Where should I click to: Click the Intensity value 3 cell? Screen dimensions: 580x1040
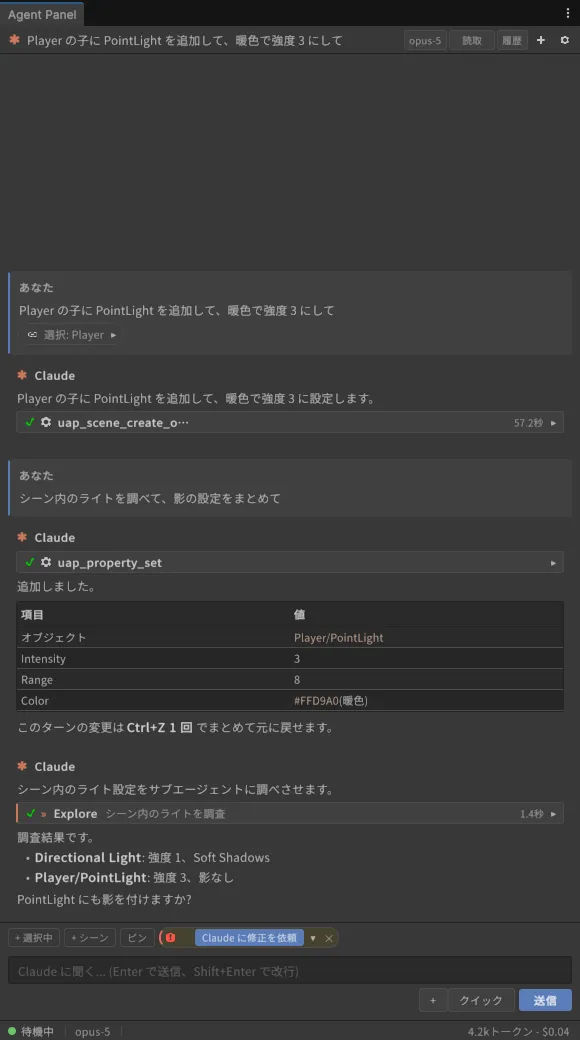coord(297,659)
